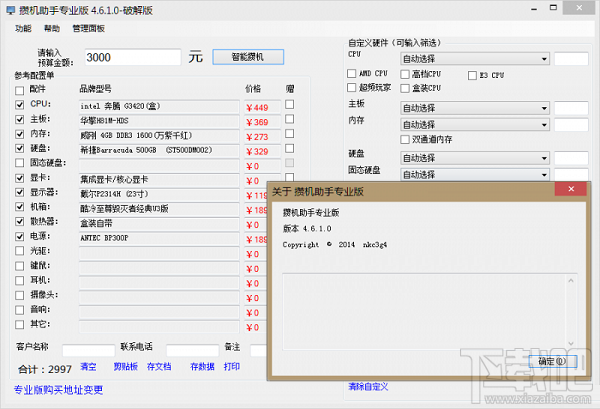This screenshot has height=409, width=600.
Task: Open the 帮助 menu
Action: point(52,28)
